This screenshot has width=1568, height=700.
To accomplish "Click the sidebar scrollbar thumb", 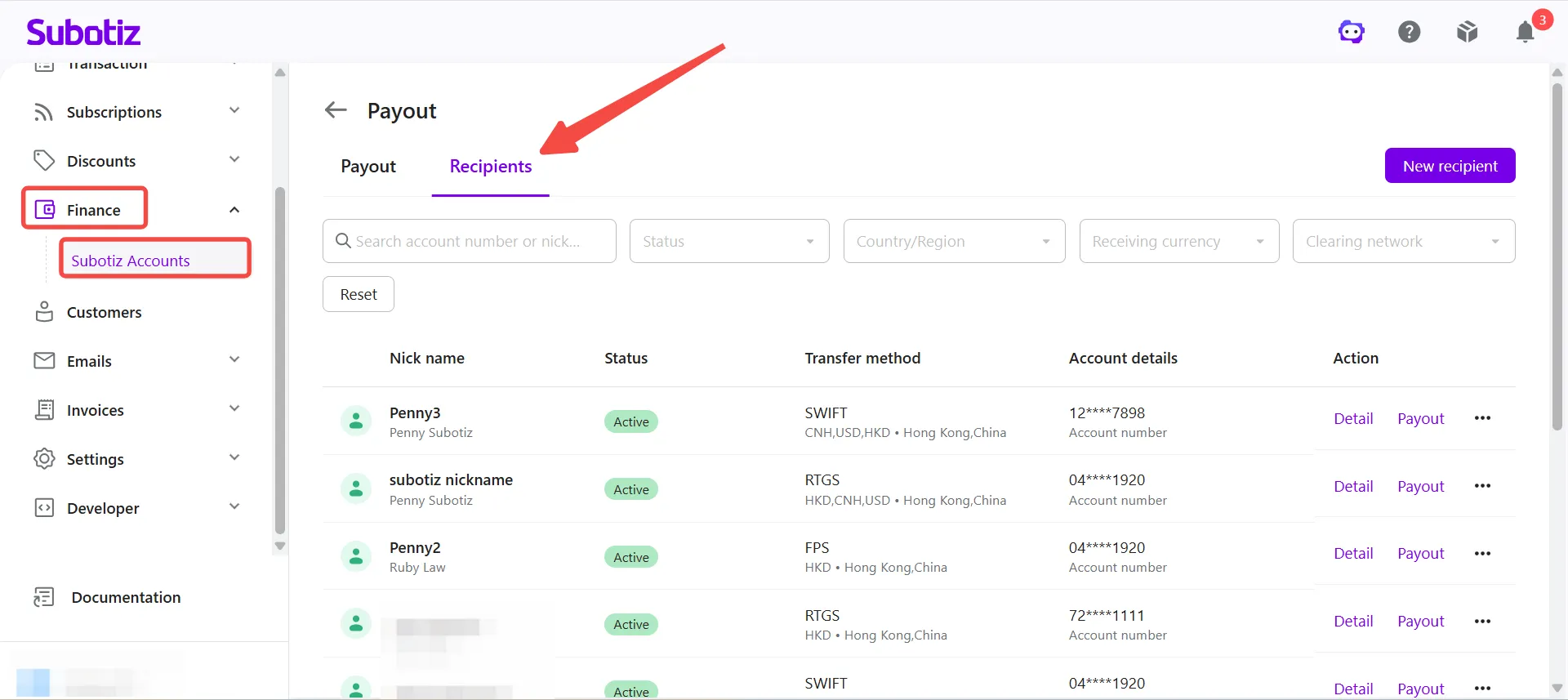I will tap(280, 360).
